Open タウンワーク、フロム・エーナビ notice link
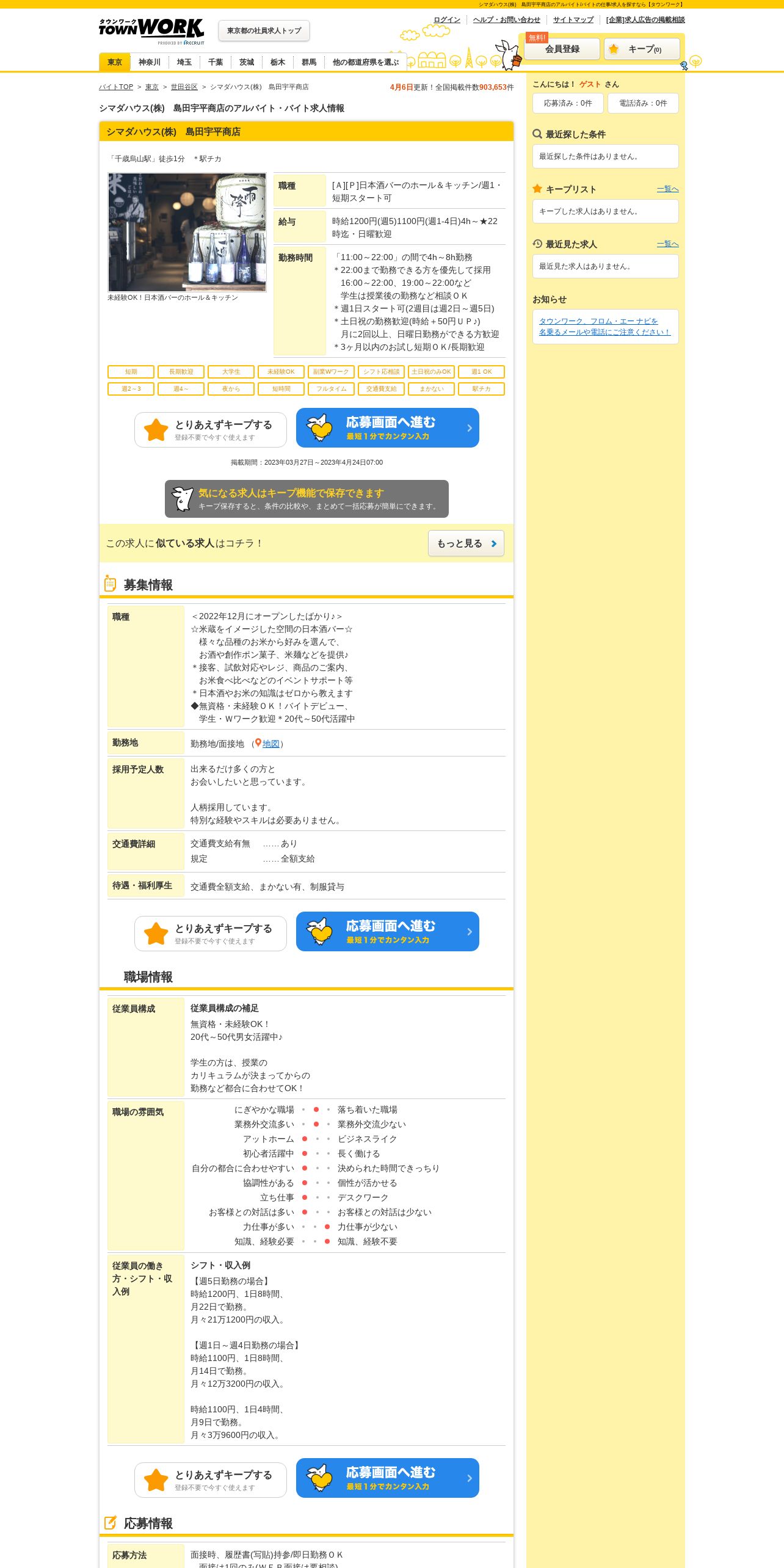The image size is (784, 1568). tap(604, 327)
